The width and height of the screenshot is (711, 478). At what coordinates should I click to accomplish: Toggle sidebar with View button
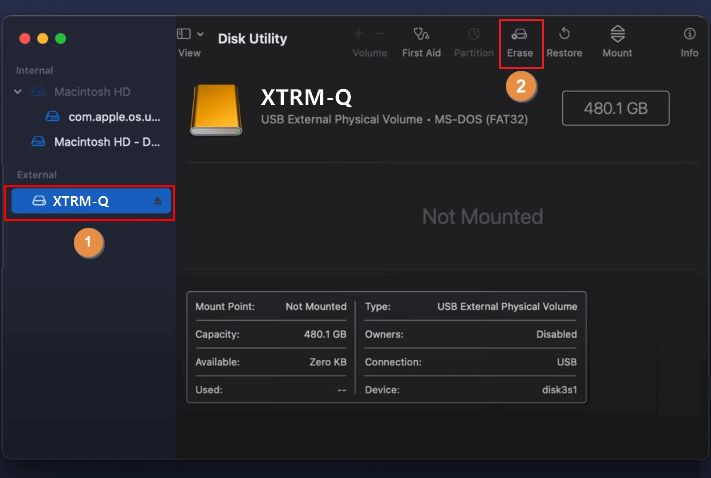pyautogui.click(x=184, y=34)
